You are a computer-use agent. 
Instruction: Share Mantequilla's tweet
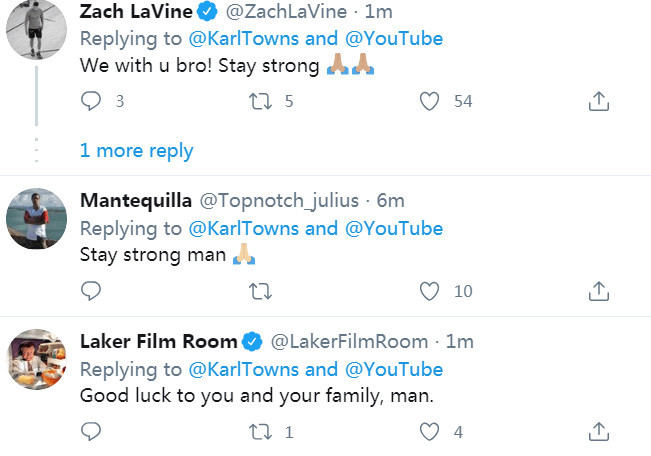(599, 291)
